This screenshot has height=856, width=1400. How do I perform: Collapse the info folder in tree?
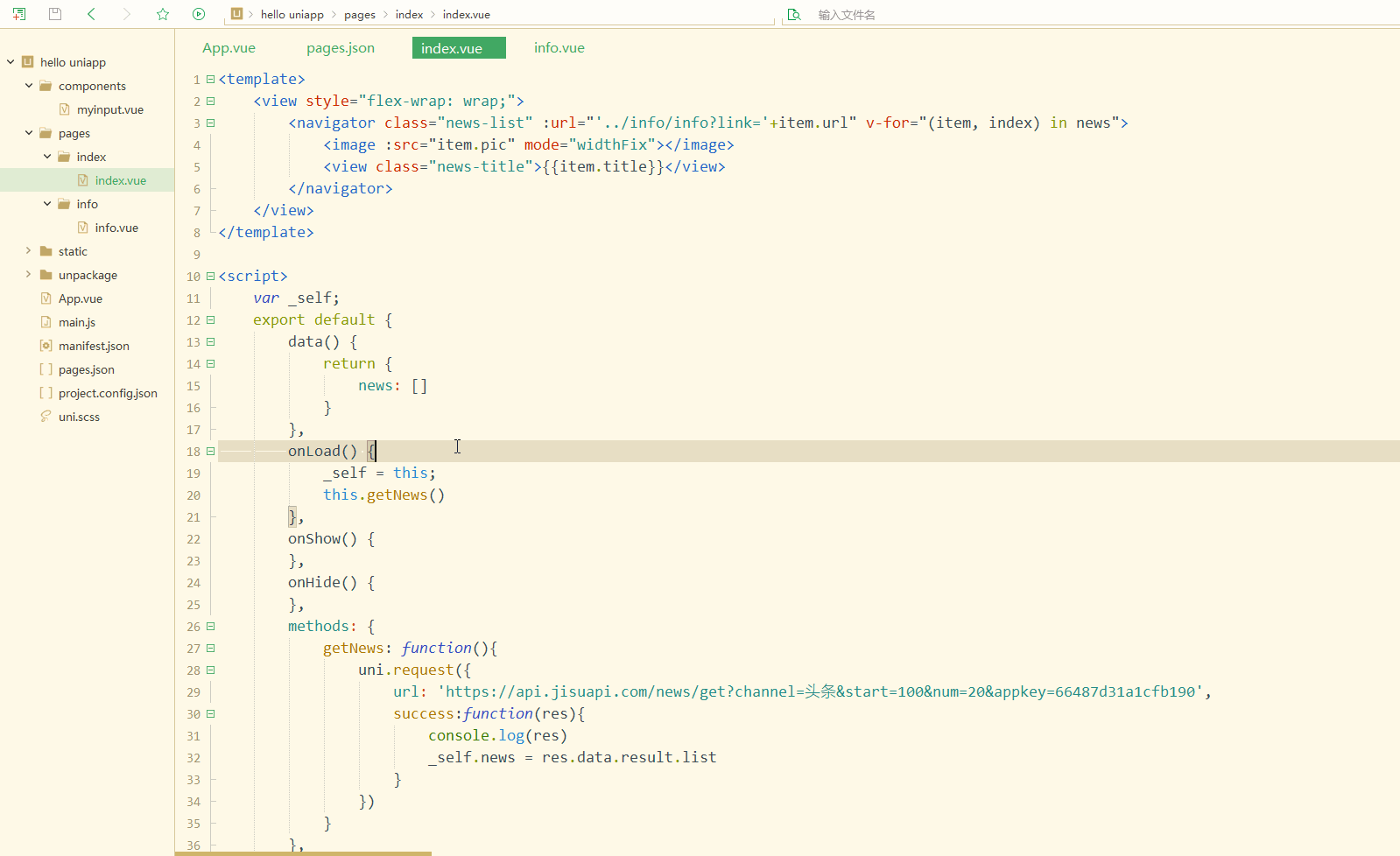(47, 204)
